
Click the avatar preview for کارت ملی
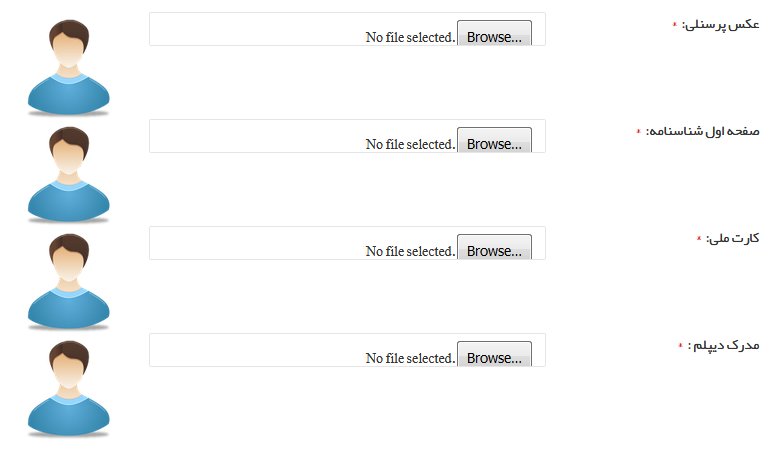coord(69,281)
